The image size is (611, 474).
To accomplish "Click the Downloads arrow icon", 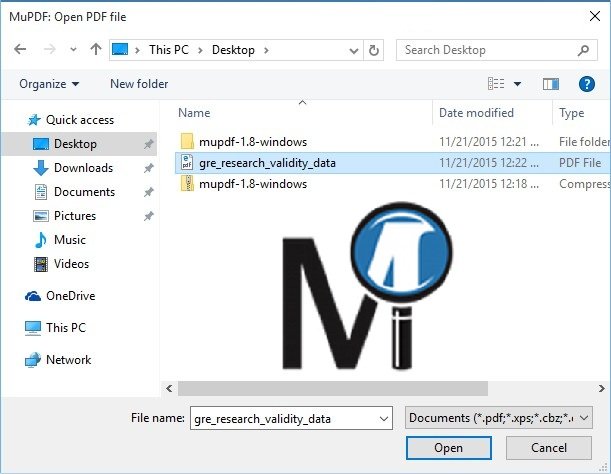I will pos(41,168).
